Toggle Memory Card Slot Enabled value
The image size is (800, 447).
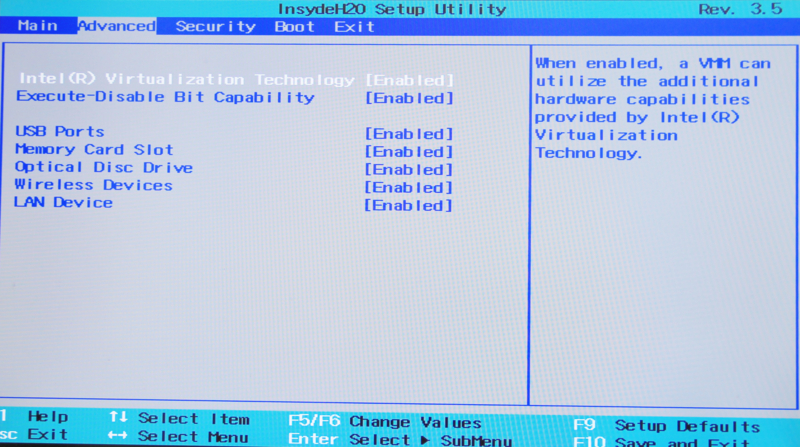click(x=409, y=152)
